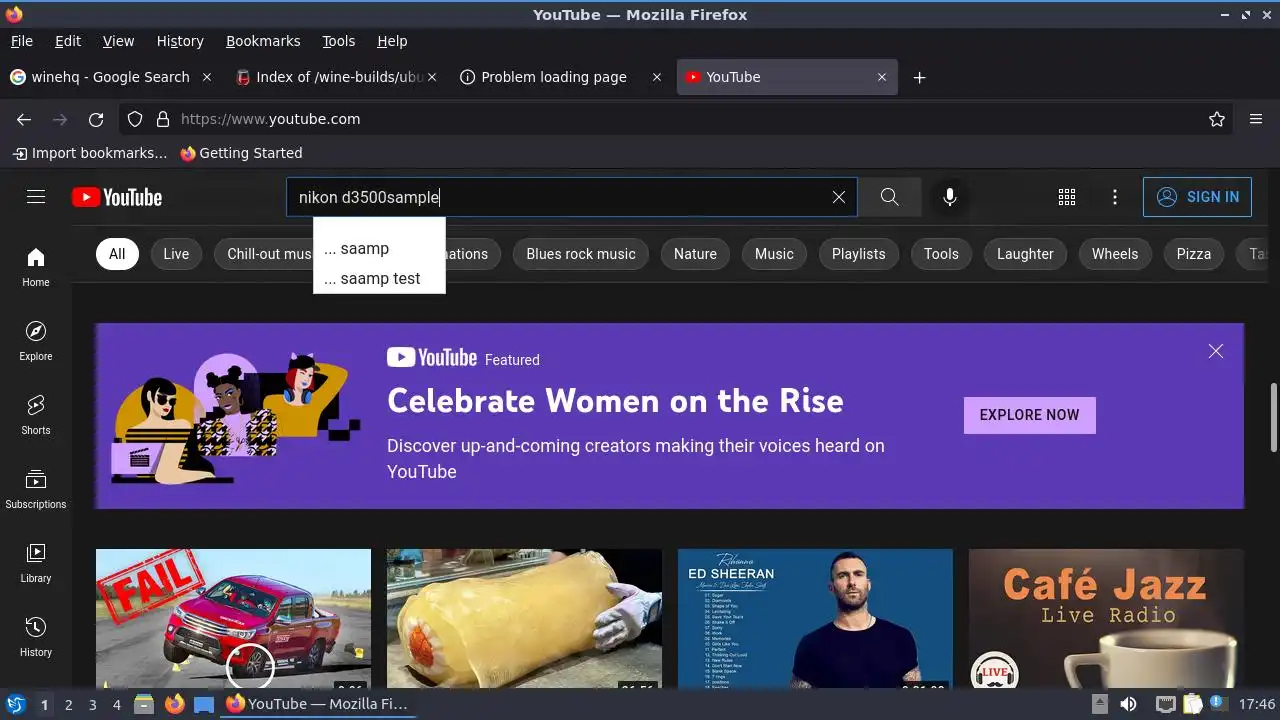The height and width of the screenshot is (720, 1280).
Task: Select the Laughter filter chip
Action: pos(1025,254)
